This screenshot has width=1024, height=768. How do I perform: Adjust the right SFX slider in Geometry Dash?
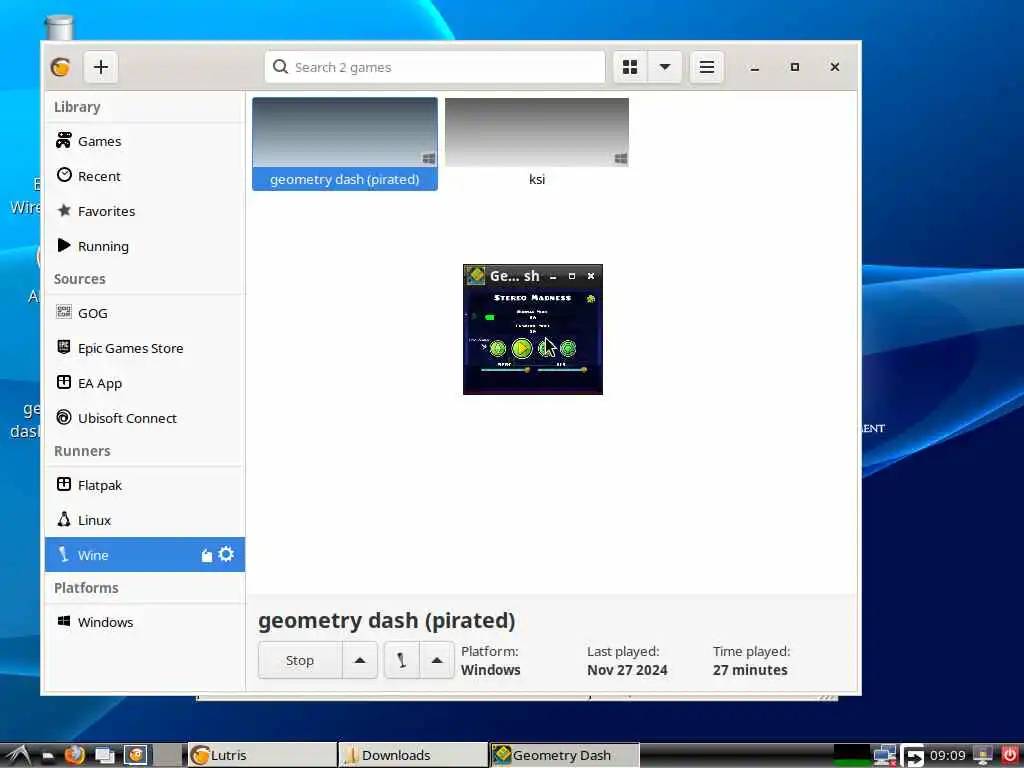point(562,370)
